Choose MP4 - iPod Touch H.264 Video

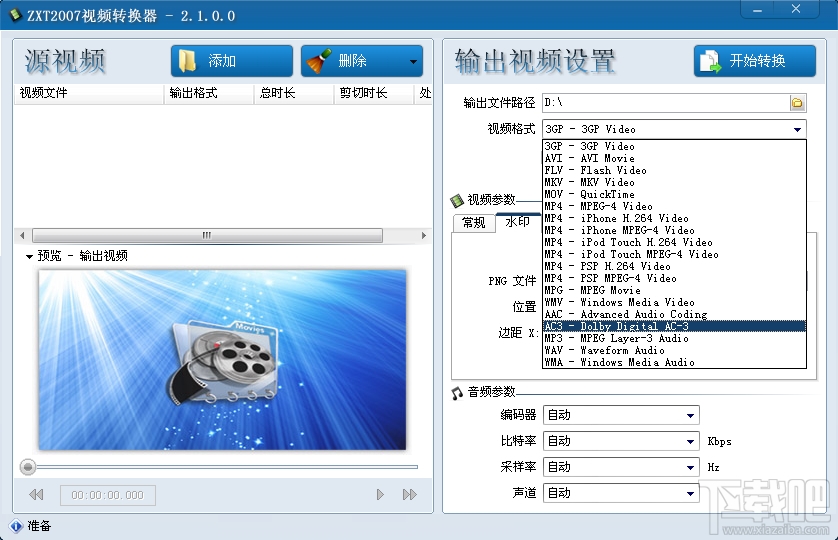tap(674, 242)
